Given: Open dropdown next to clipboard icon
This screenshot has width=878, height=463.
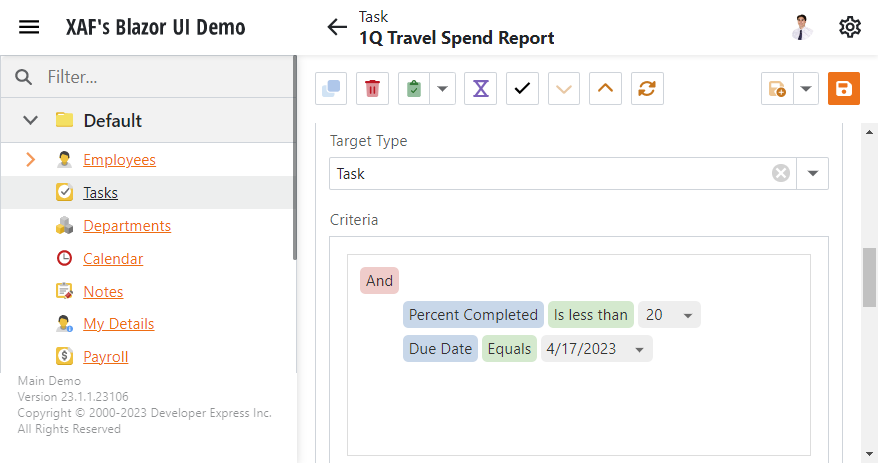Looking at the screenshot, I should [442, 88].
